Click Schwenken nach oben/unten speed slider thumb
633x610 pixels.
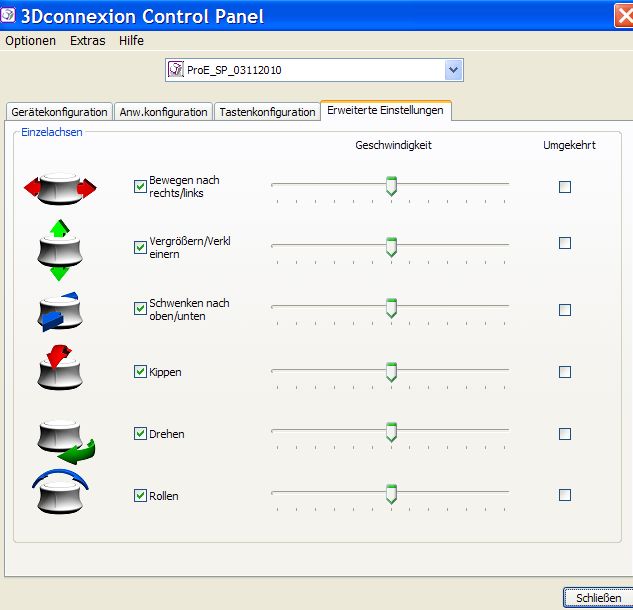click(391, 308)
